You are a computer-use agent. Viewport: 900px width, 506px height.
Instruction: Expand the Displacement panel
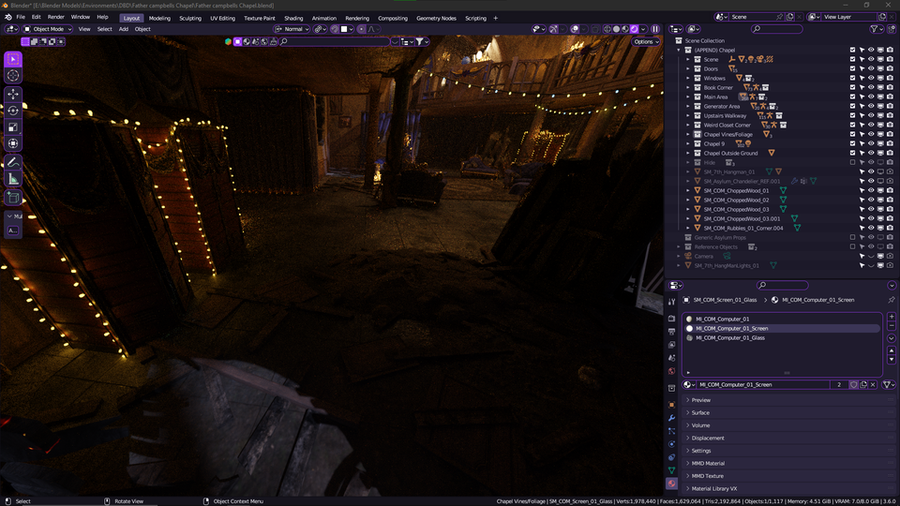point(789,438)
